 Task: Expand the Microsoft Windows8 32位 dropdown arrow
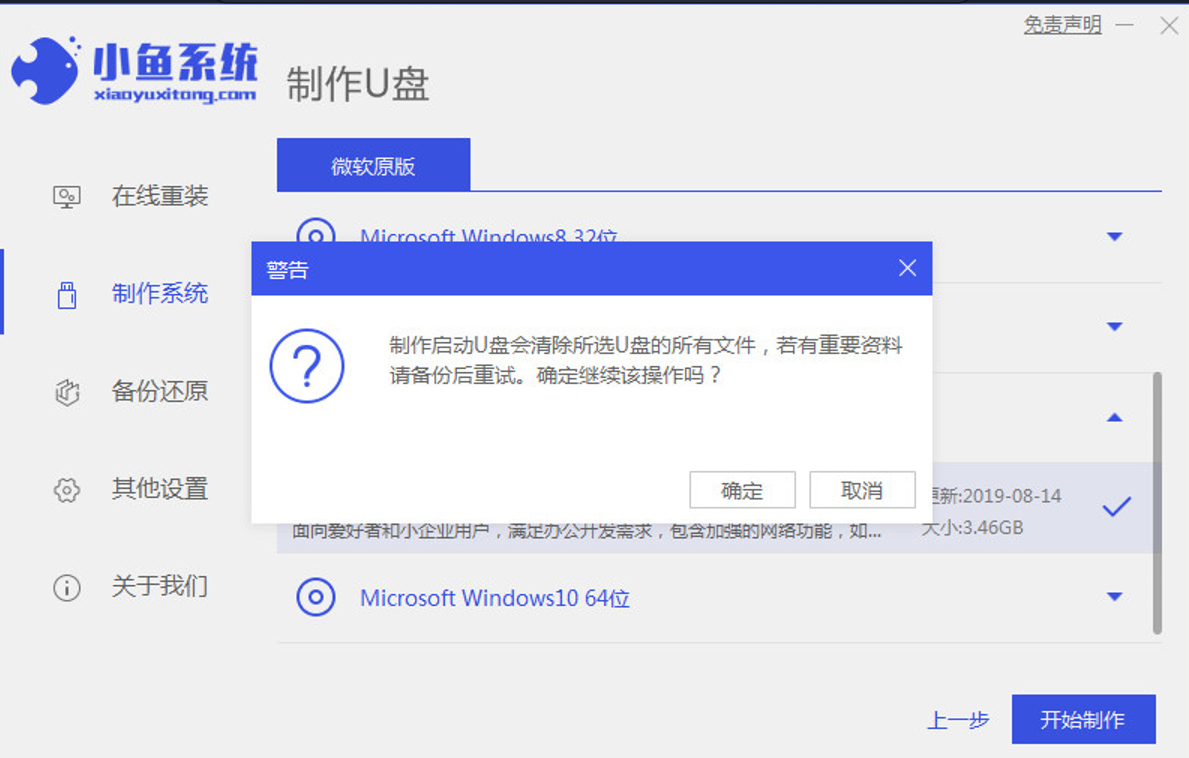pos(1114,237)
